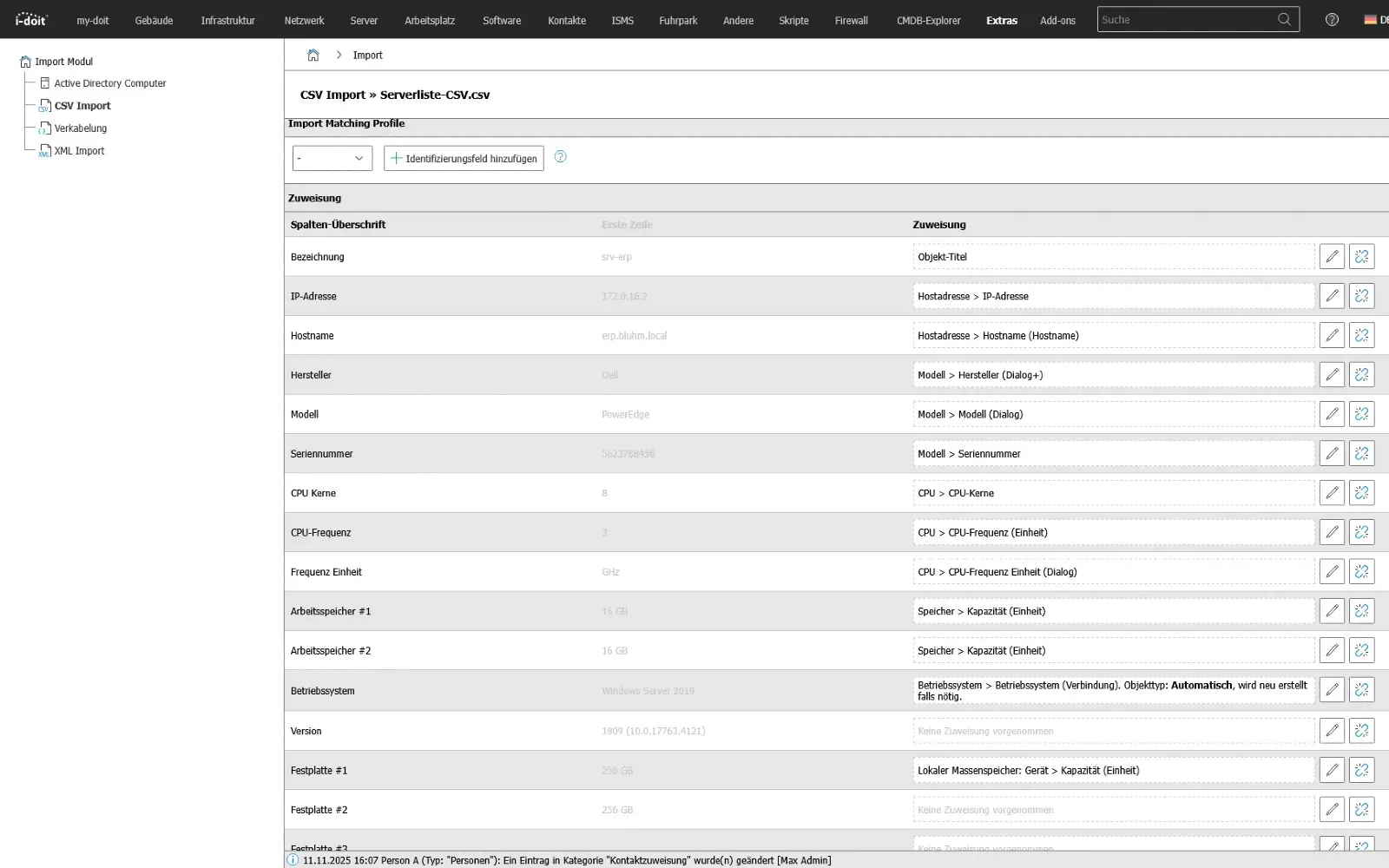
Task: Open the CMDB-Explorer menu item
Action: [x=927, y=20]
